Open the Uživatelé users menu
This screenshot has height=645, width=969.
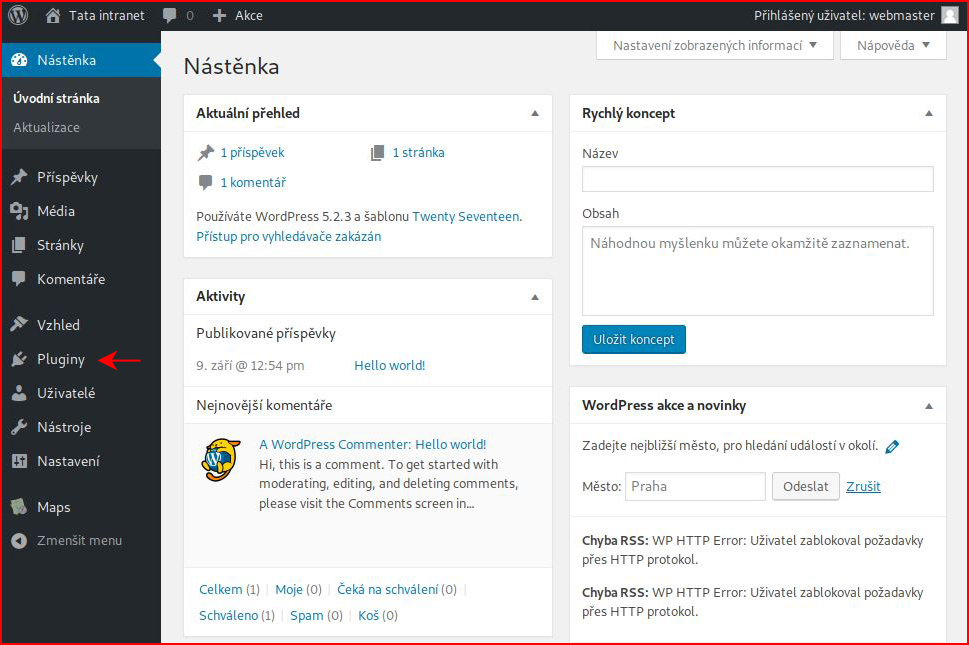pyautogui.click(x=66, y=393)
